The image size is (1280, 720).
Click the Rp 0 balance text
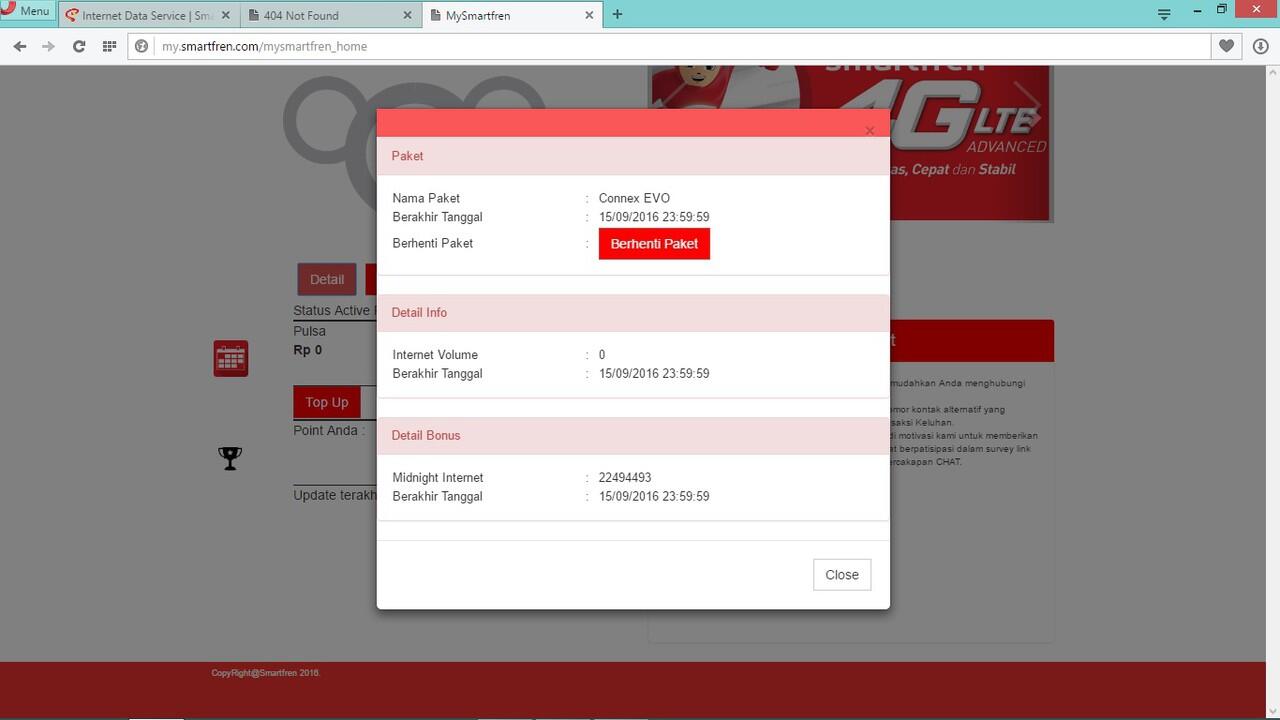coord(308,350)
